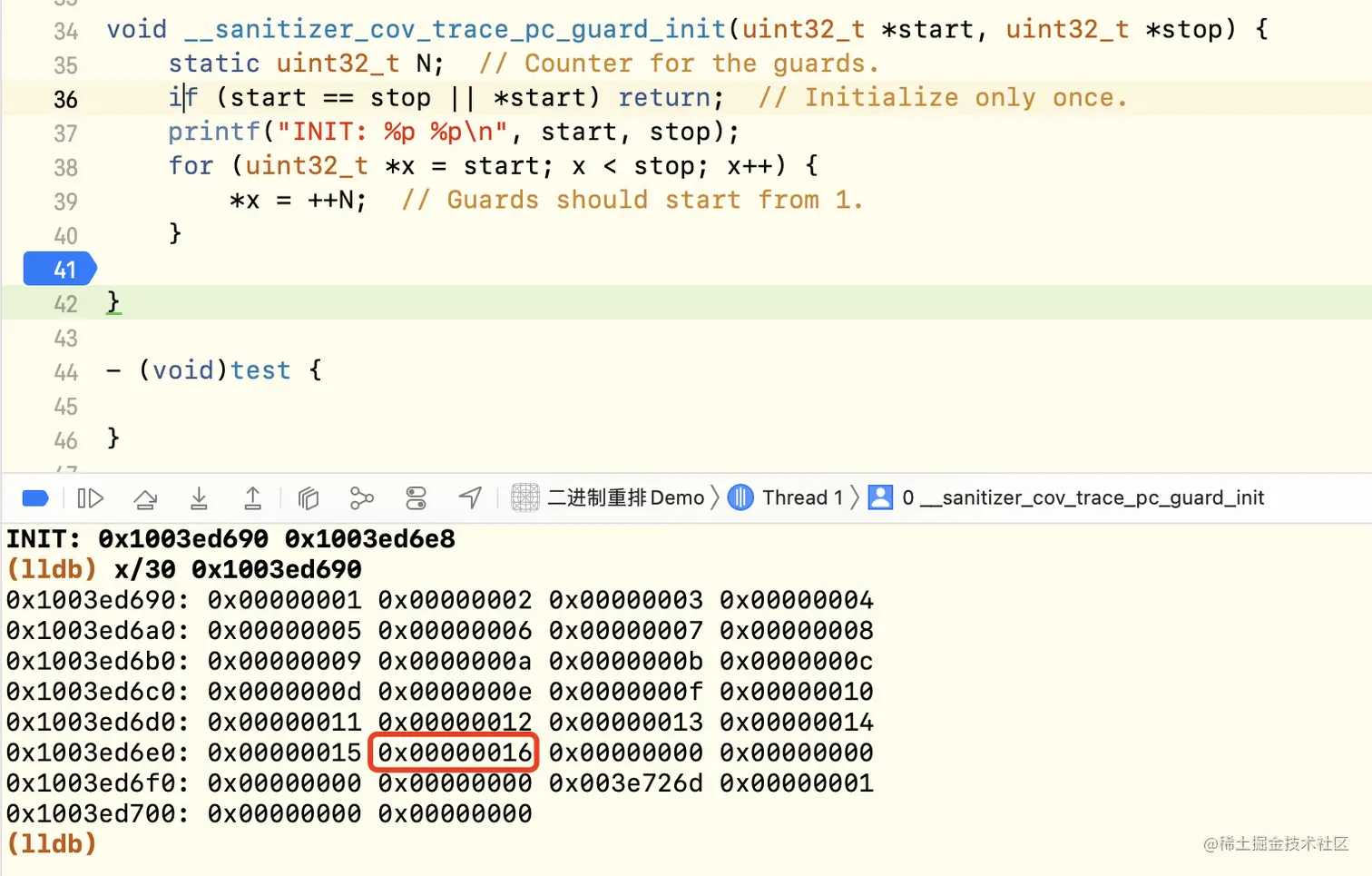
Task: Click the address 0x1003ed6e0: in the console
Action: 98,753
